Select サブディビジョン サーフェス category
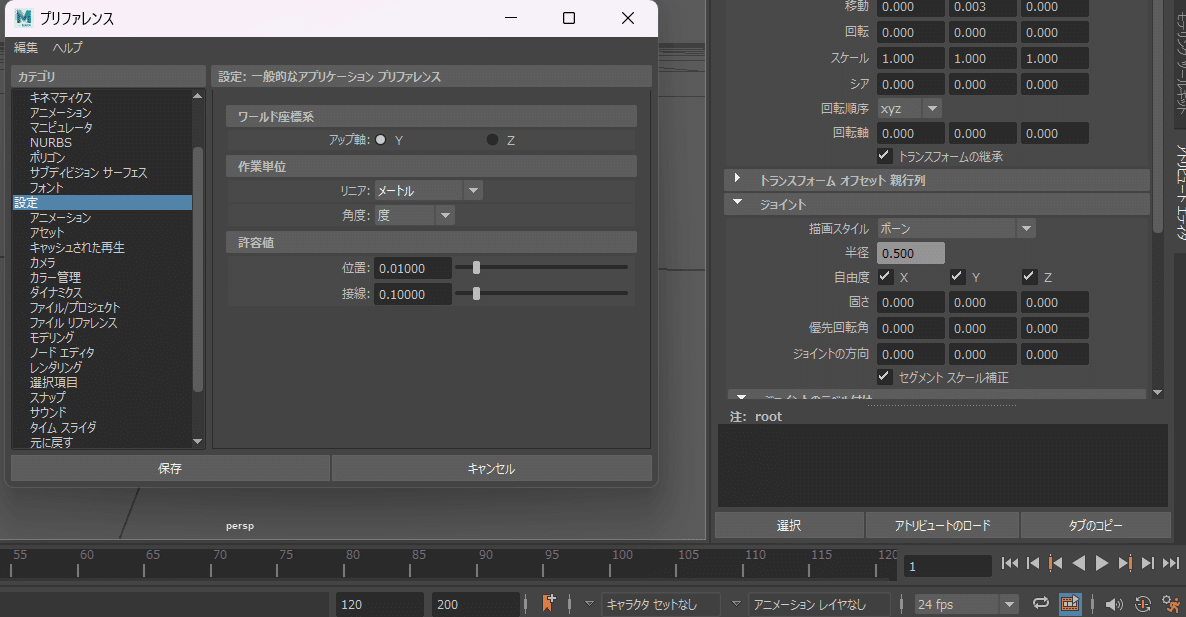1186x617 pixels. [88, 172]
